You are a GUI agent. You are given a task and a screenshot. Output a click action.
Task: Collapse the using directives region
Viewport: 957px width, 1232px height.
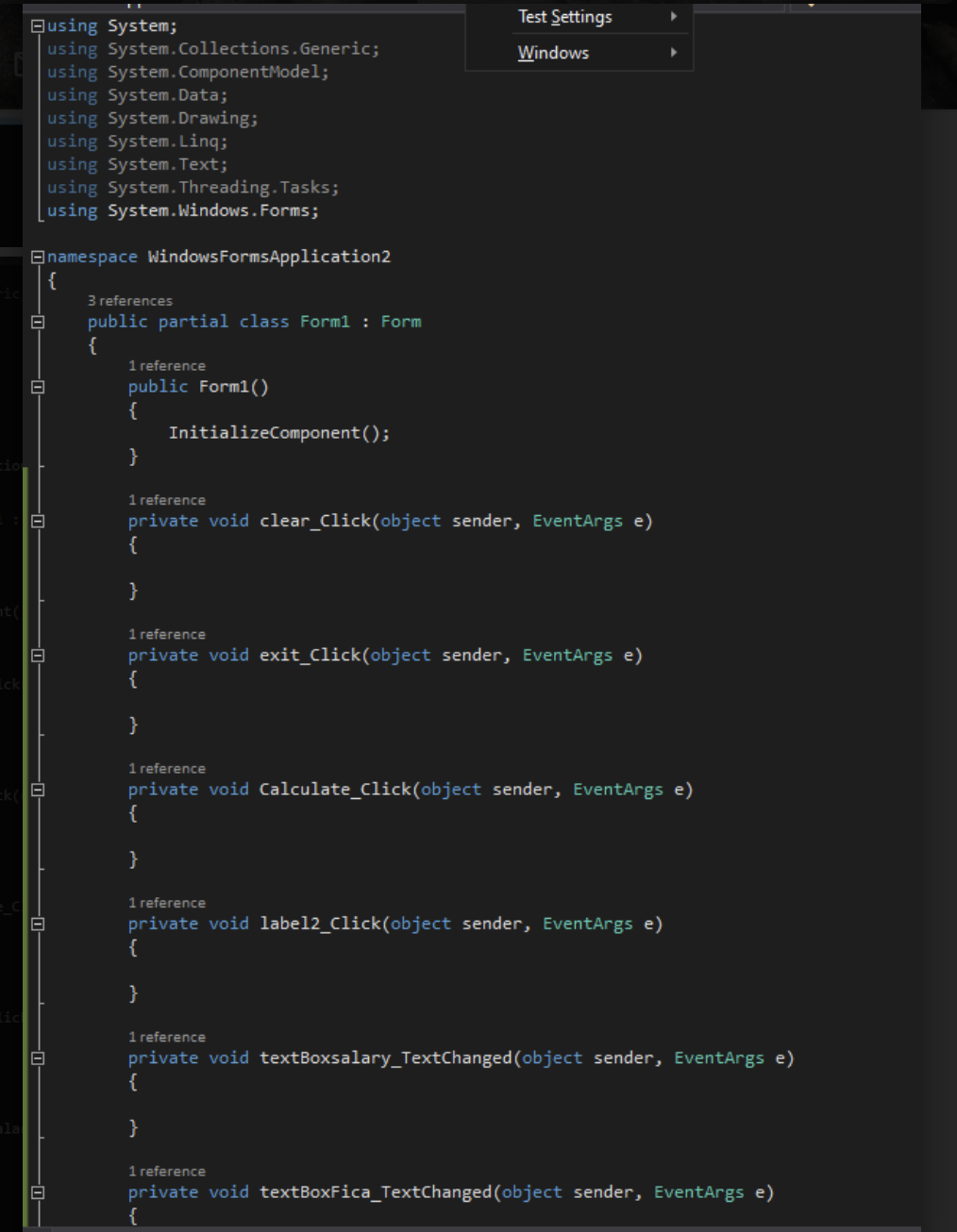coord(36,25)
